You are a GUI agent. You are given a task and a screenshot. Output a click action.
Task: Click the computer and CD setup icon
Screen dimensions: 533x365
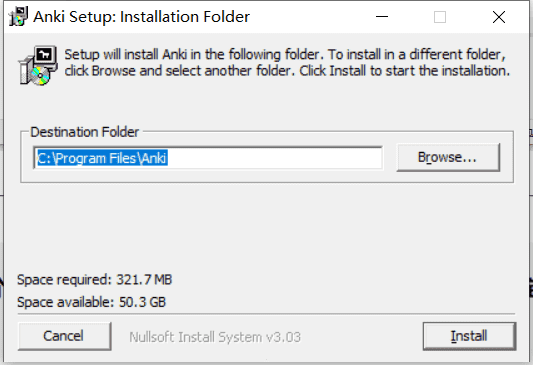(37, 65)
